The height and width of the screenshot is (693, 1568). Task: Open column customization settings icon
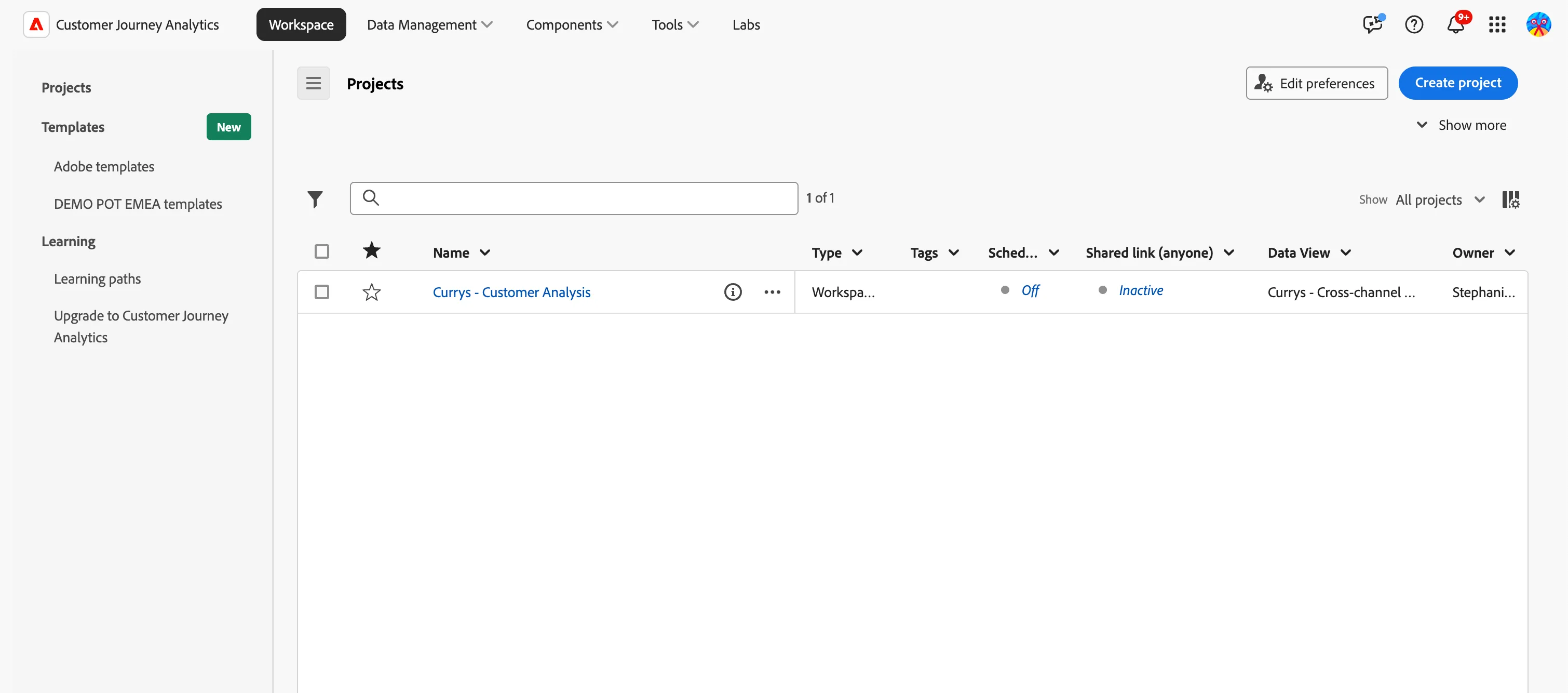[1510, 199]
